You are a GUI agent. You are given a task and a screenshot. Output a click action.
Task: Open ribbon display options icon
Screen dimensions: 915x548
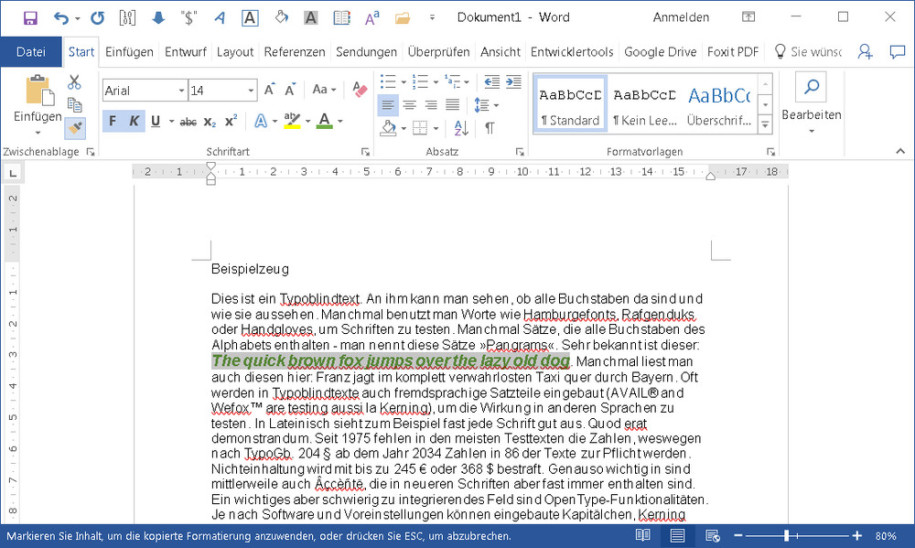748,17
